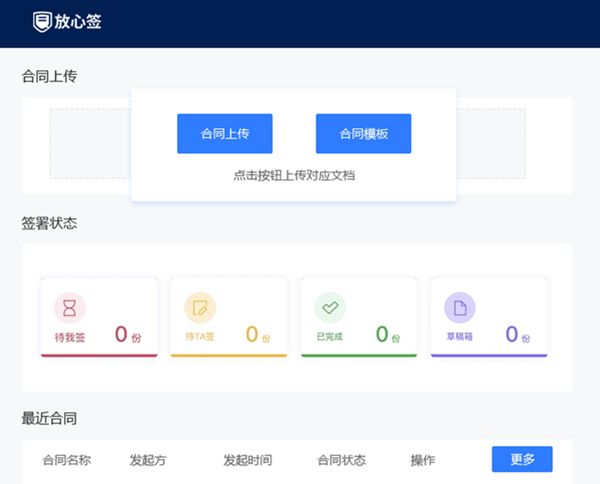This screenshot has width=600, height=484.
Task: Open the 已完成 label text
Action: coord(329,337)
